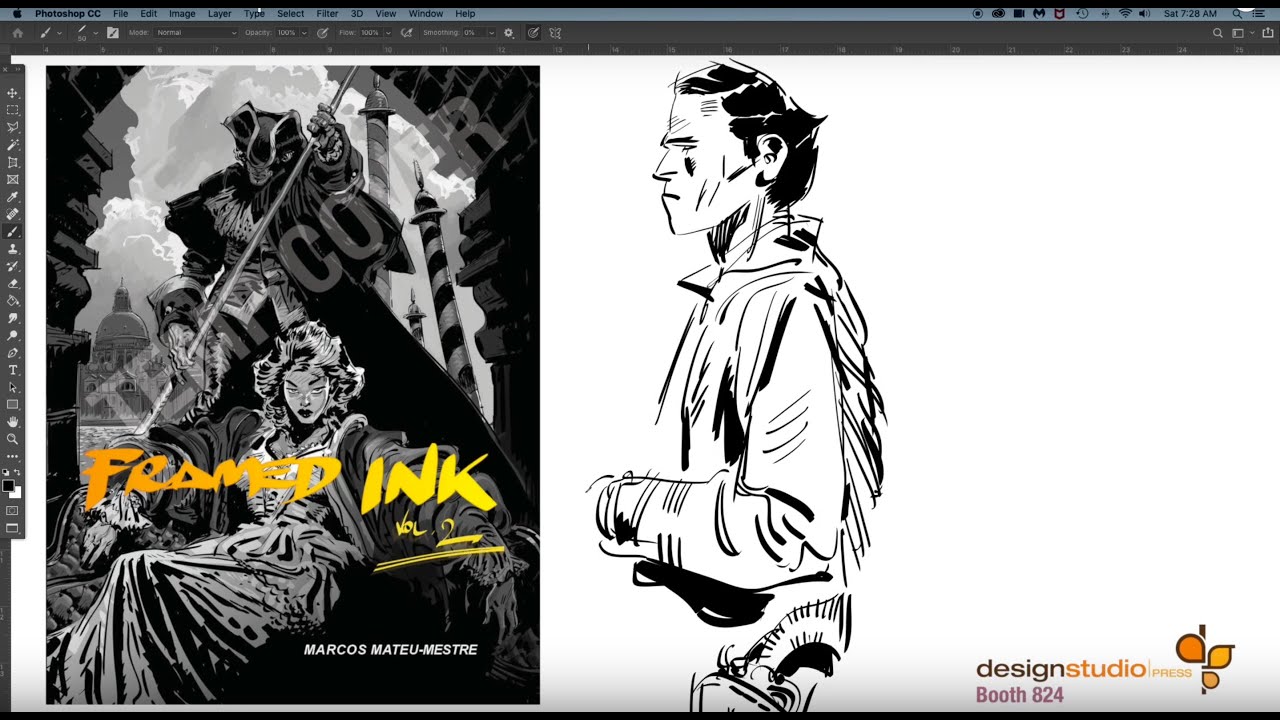Open the Apple menu
Image resolution: width=1280 pixels, height=720 pixels.
[x=16, y=14]
